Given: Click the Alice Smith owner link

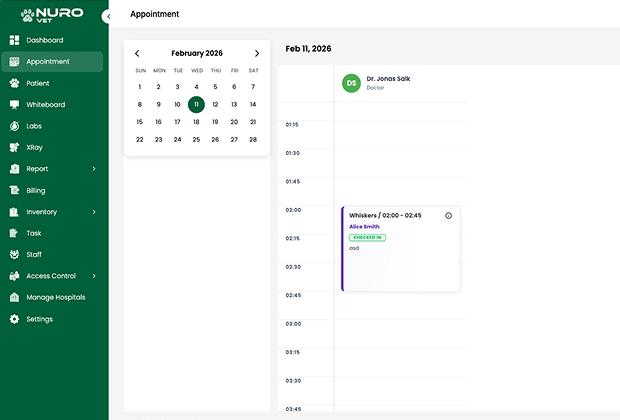Looking at the screenshot, I should [364, 227].
